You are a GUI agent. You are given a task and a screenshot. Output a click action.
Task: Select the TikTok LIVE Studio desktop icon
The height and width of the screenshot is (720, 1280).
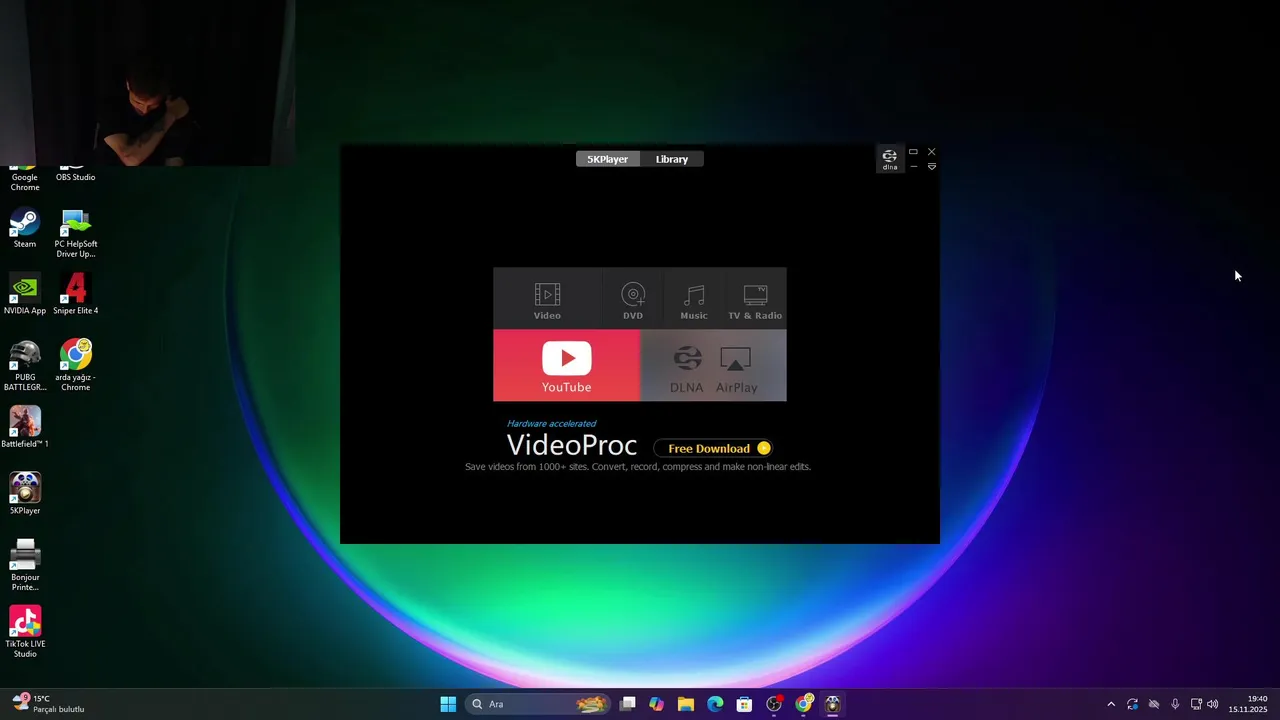tap(25, 632)
